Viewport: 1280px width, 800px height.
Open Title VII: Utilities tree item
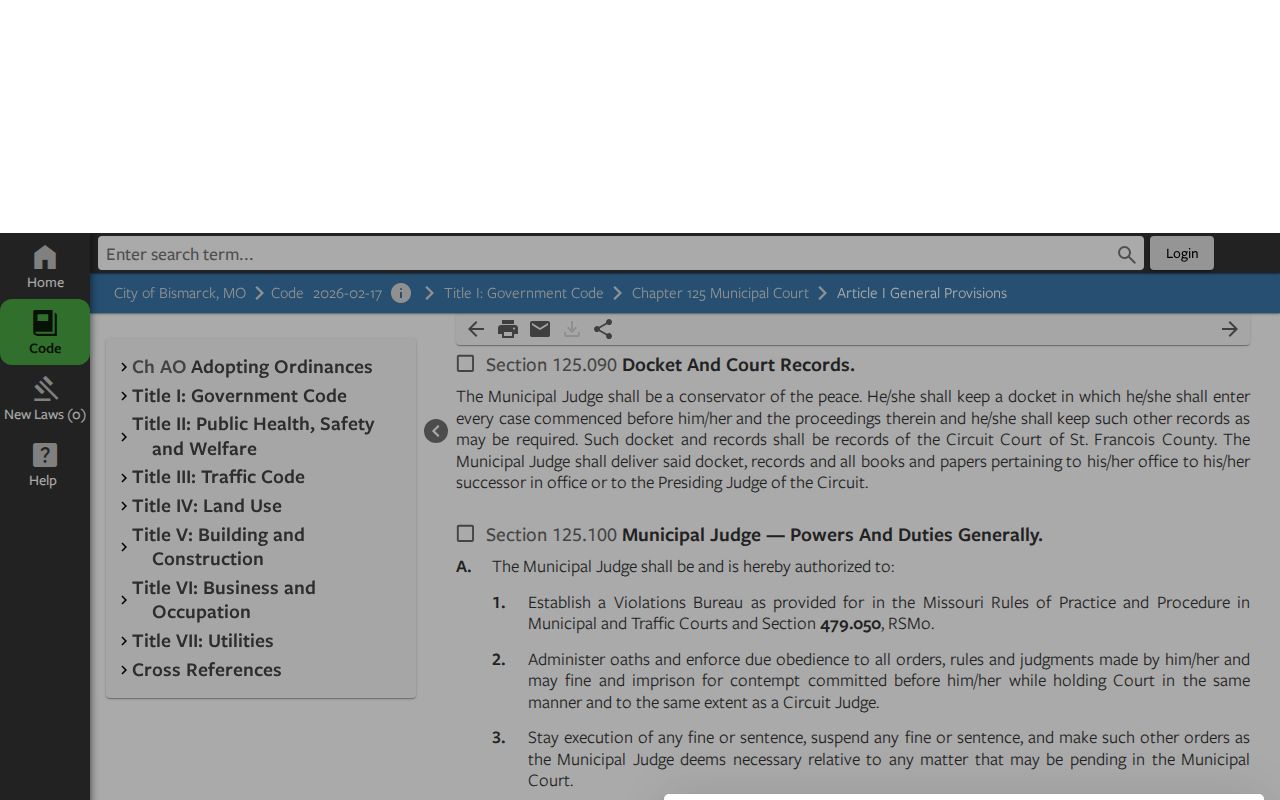(x=203, y=641)
